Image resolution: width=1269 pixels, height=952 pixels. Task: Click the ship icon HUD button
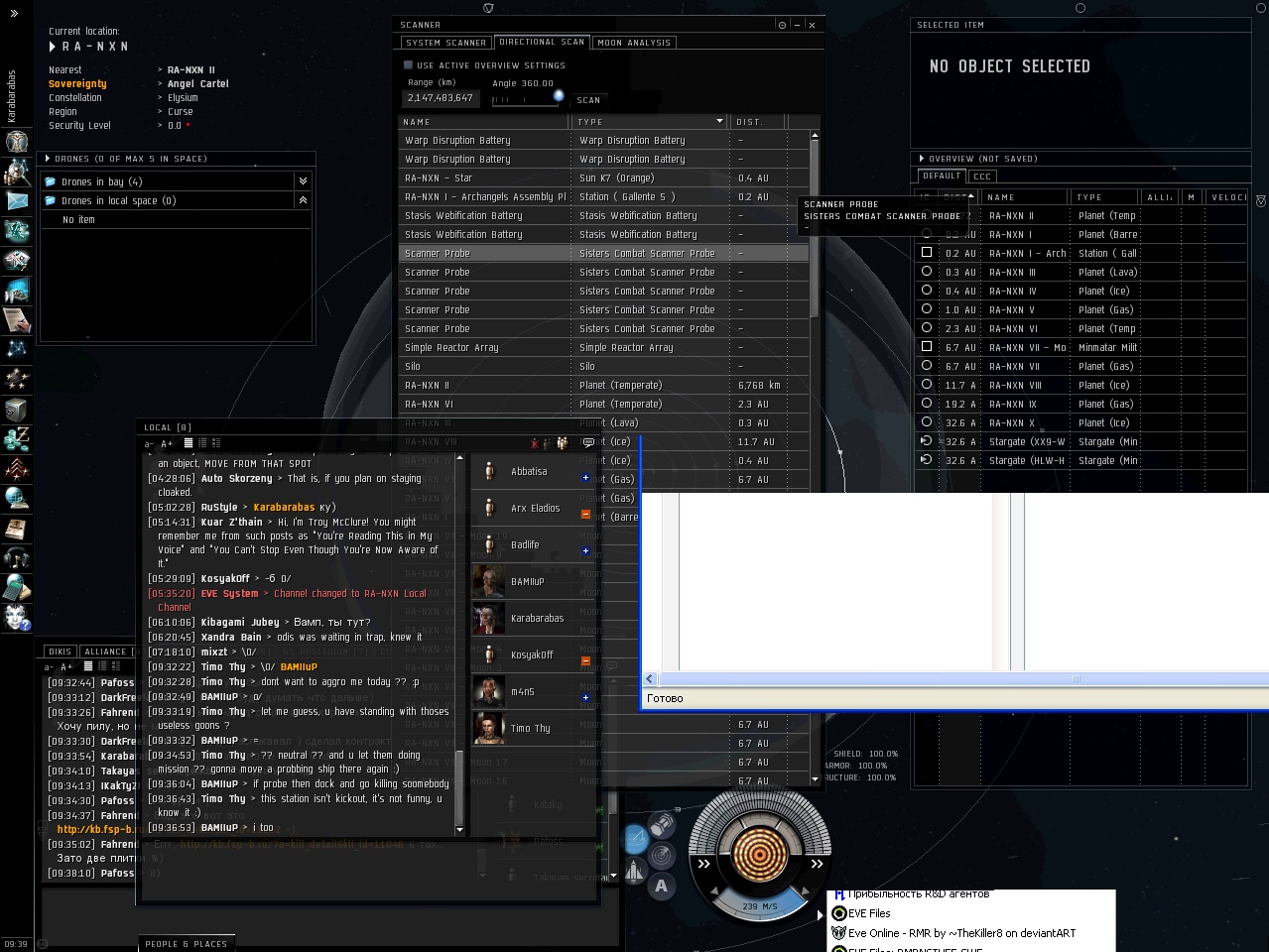coord(635,872)
